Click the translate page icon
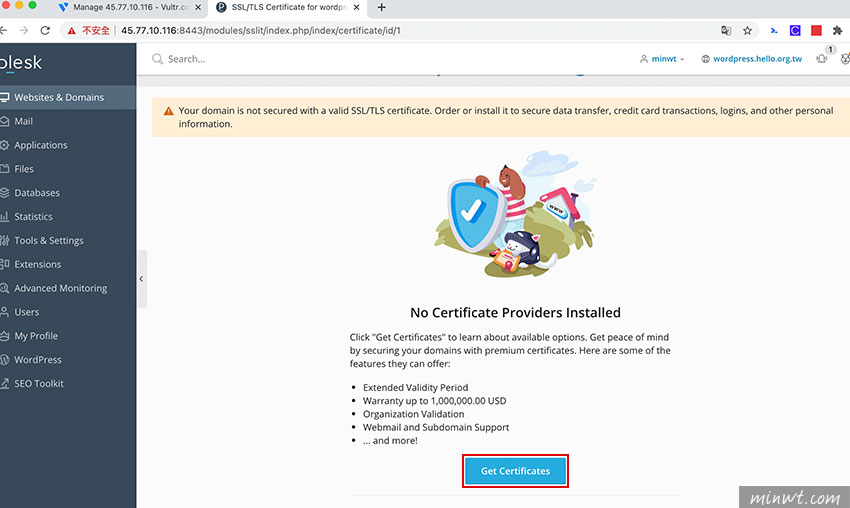Viewport: 850px width, 508px height. pyautogui.click(x=726, y=30)
